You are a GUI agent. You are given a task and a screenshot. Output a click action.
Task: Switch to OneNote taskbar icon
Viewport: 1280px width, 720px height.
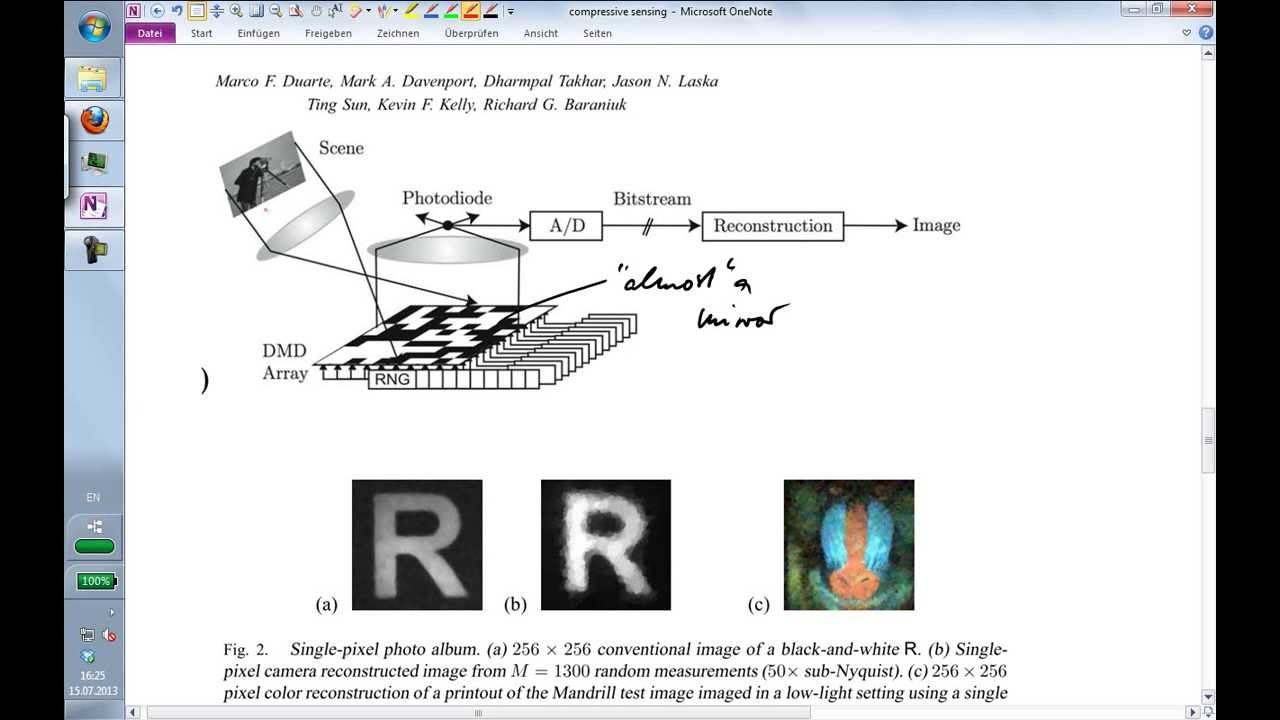pyautogui.click(x=94, y=206)
